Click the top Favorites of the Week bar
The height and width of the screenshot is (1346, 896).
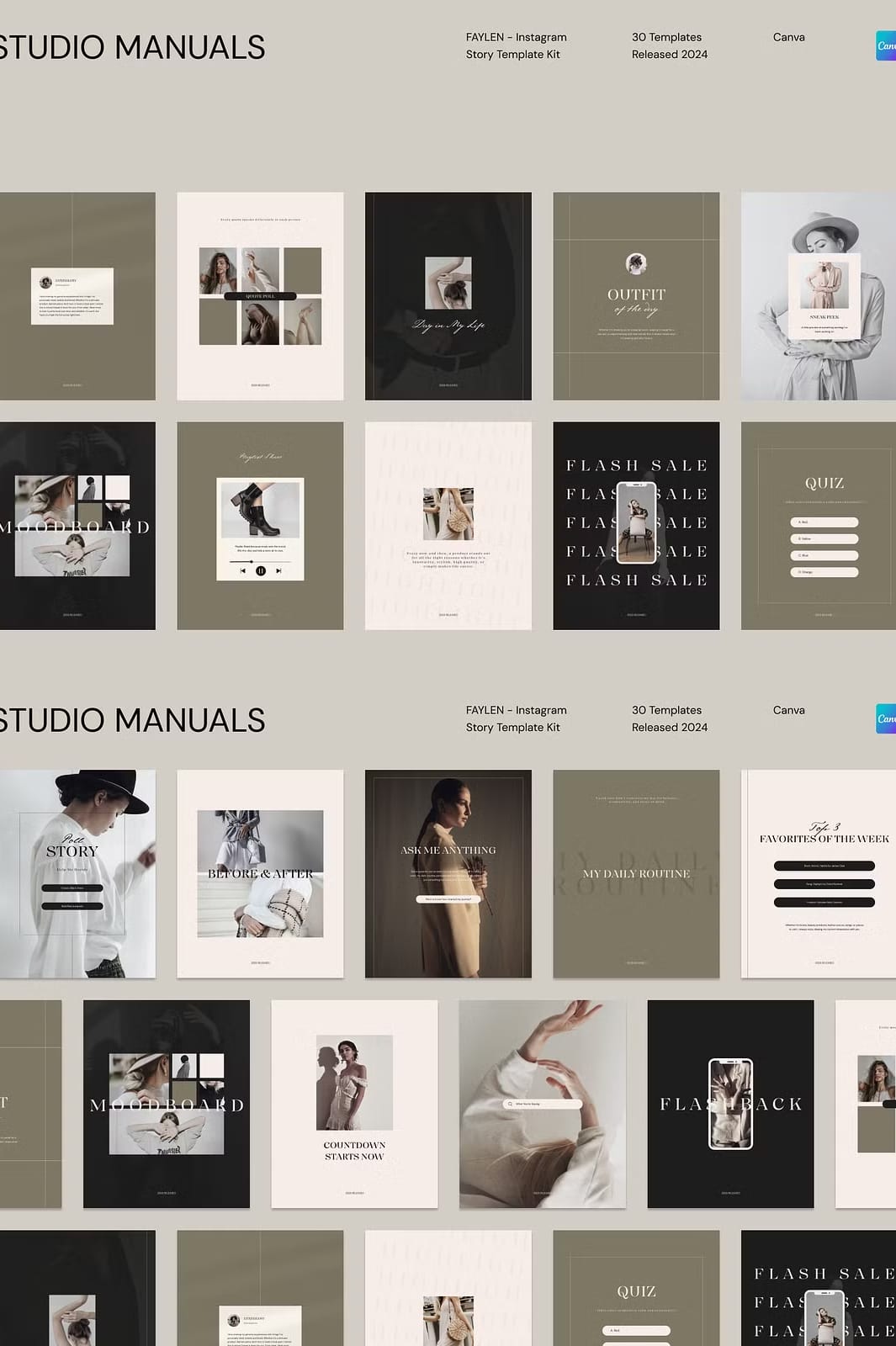(824, 866)
